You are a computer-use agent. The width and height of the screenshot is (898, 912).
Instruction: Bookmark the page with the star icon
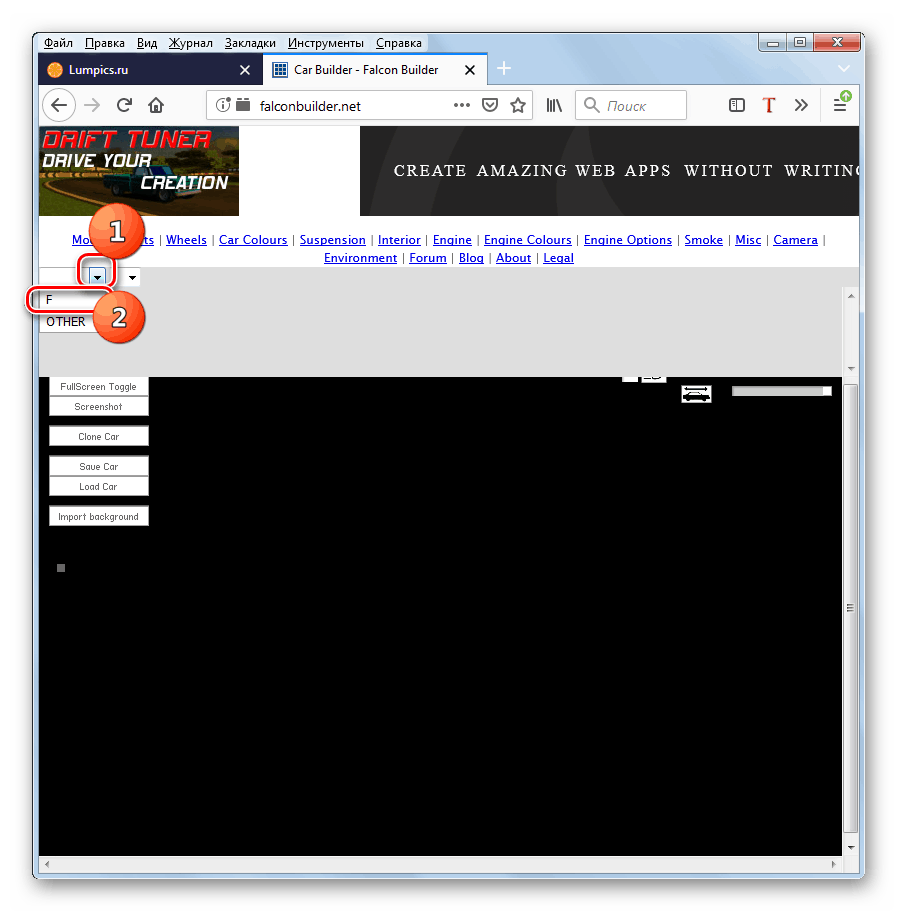coord(517,105)
